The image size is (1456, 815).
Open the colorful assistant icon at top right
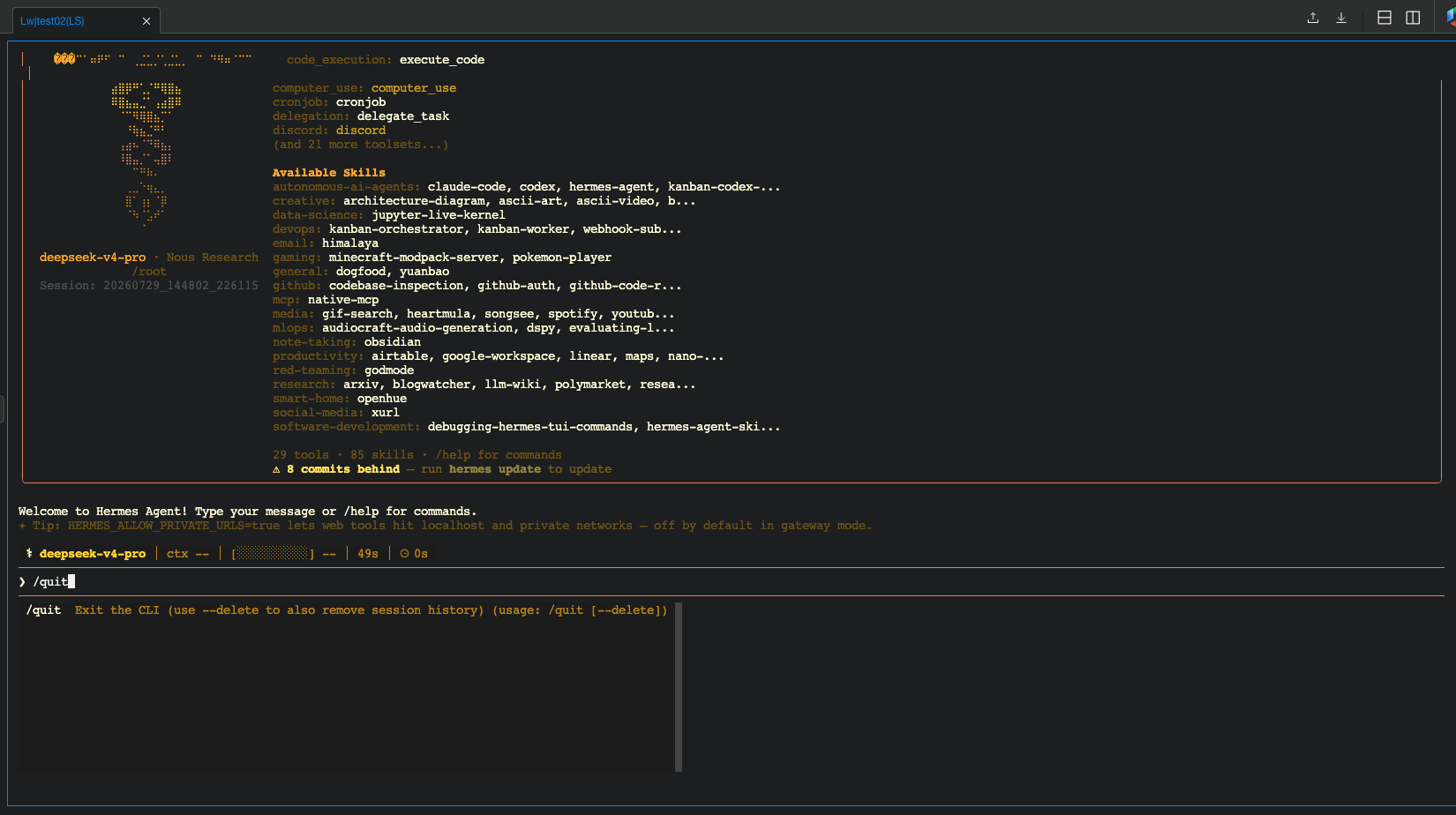(1451, 18)
